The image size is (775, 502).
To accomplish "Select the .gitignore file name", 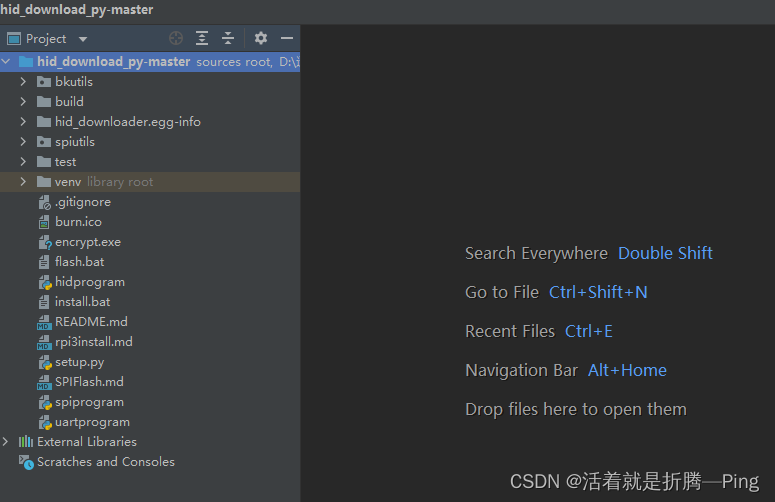I will pyautogui.click(x=83, y=202).
